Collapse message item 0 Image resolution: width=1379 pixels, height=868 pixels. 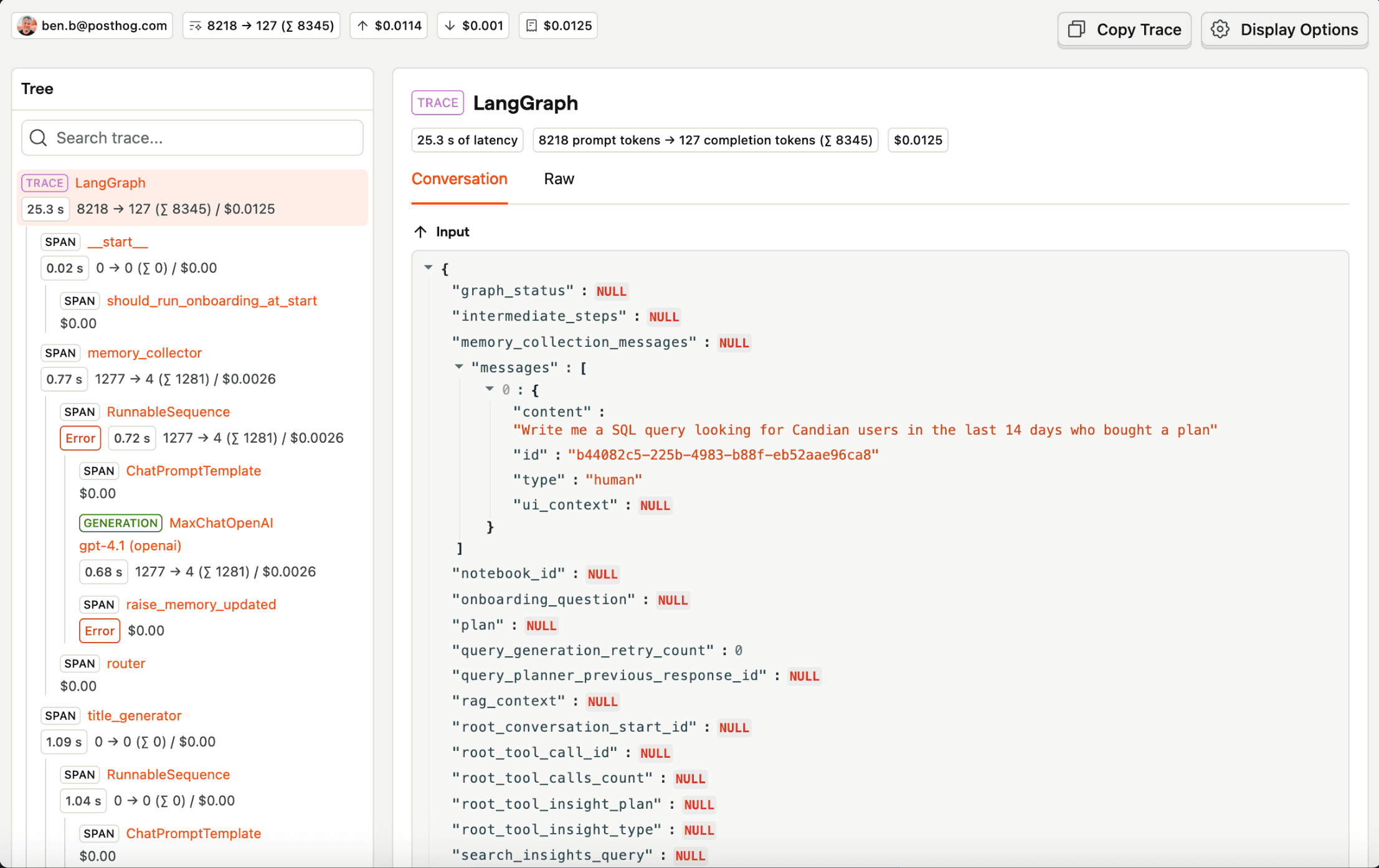coord(490,389)
